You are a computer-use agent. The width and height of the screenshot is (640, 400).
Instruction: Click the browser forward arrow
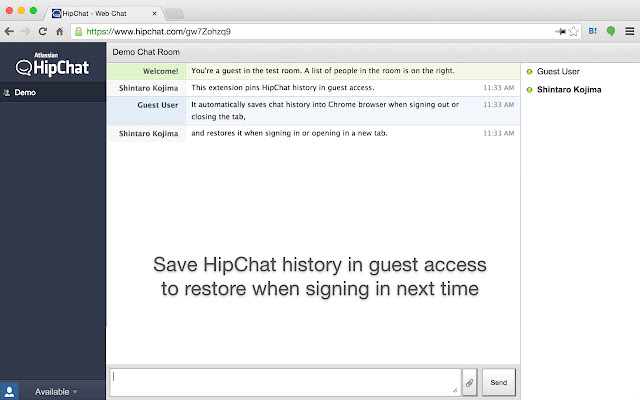tap(26, 31)
